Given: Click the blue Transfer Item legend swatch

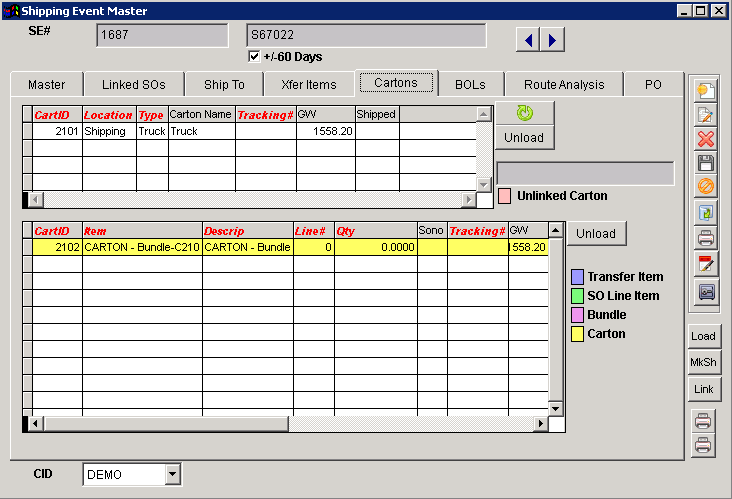Looking at the screenshot, I should [x=577, y=277].
